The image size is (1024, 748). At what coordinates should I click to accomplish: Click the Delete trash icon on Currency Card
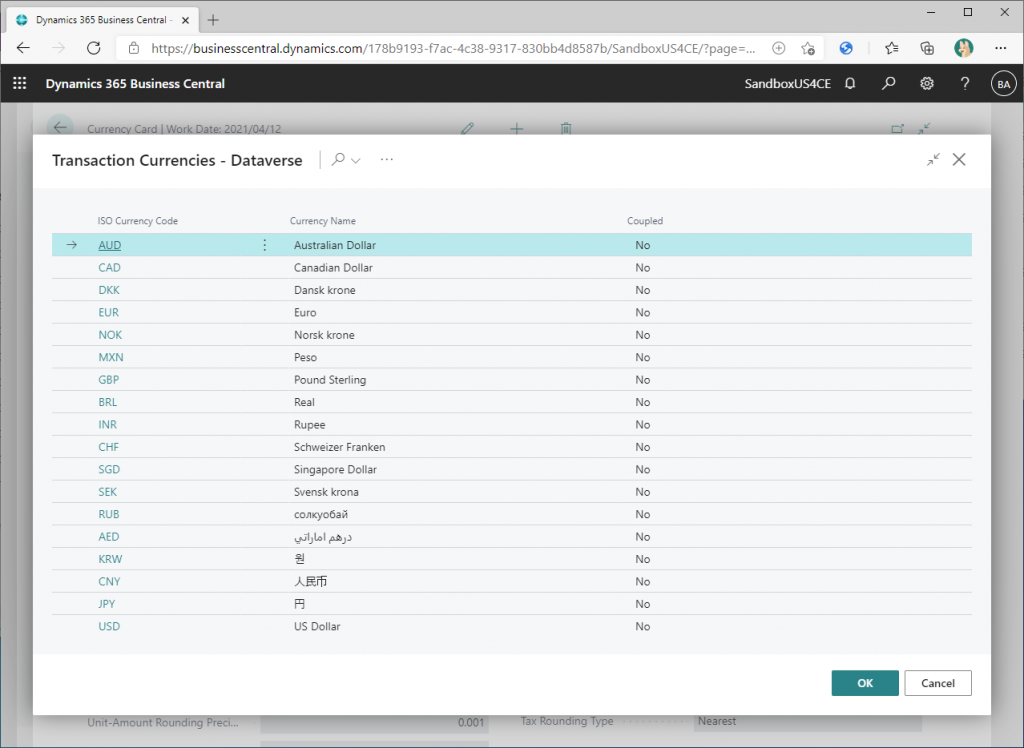pos(566,129)
